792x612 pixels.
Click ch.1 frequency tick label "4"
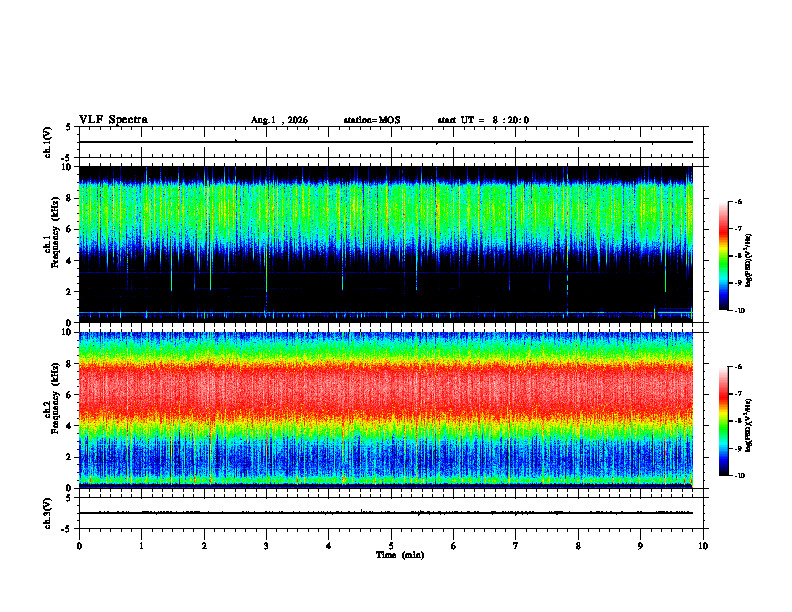pyautogui.click(x=70, y=261)
